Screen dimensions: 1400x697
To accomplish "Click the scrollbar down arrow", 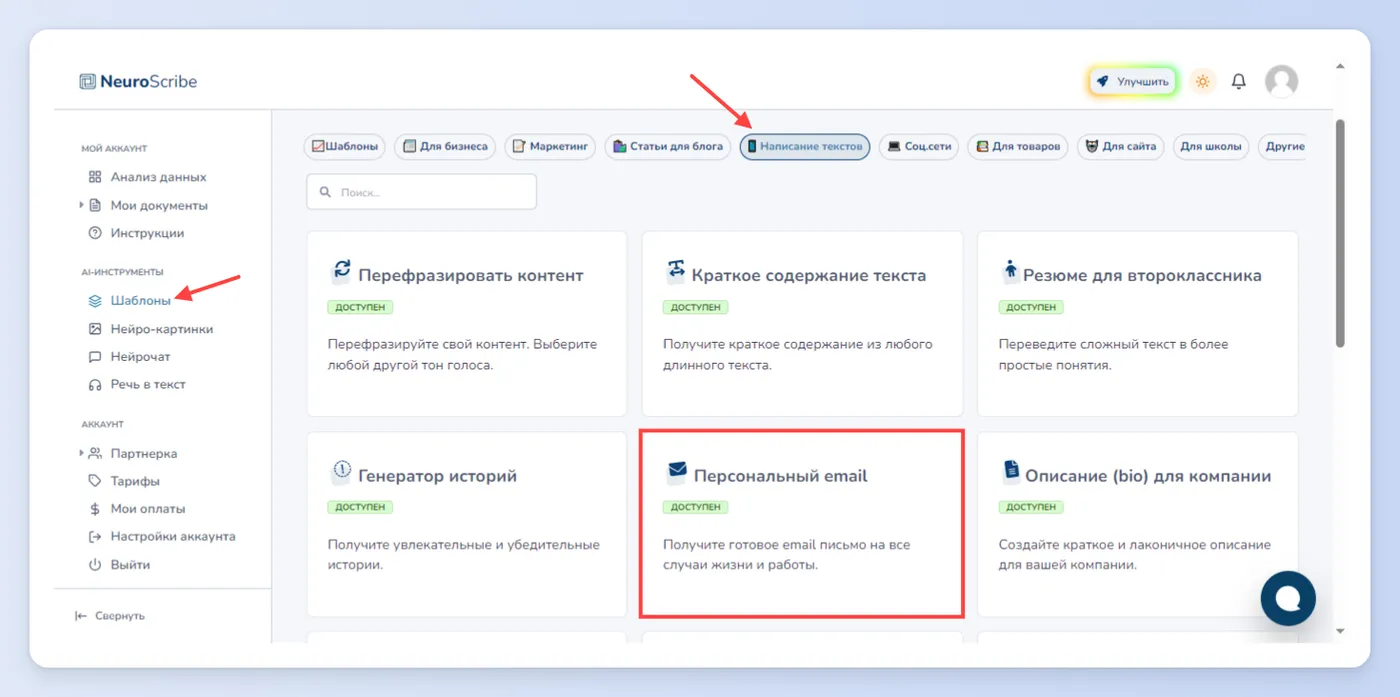I will 1340,631.
